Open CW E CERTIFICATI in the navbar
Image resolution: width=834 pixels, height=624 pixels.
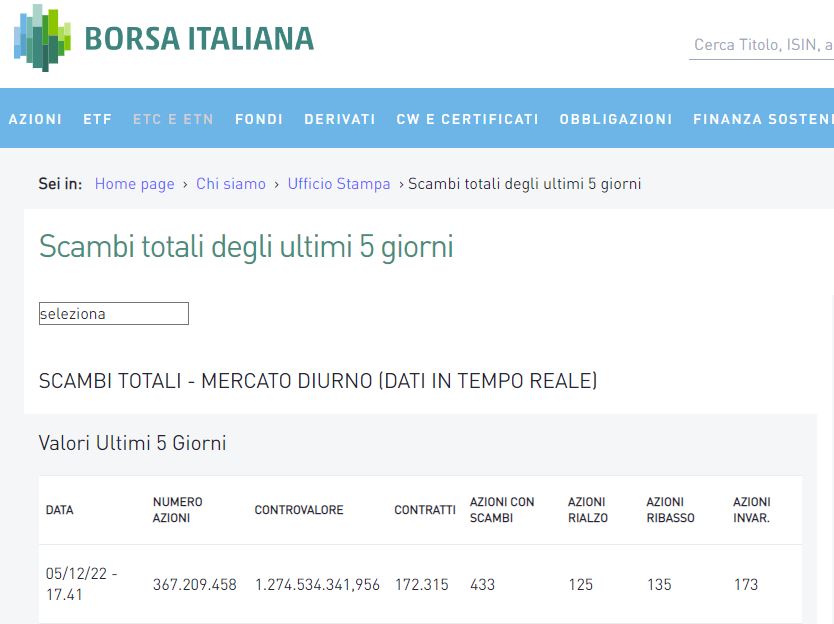click(467, 119)
